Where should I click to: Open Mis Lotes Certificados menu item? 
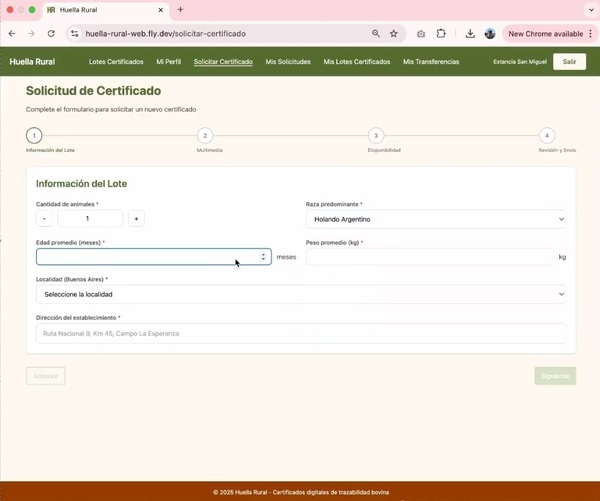tap(357, 62)
